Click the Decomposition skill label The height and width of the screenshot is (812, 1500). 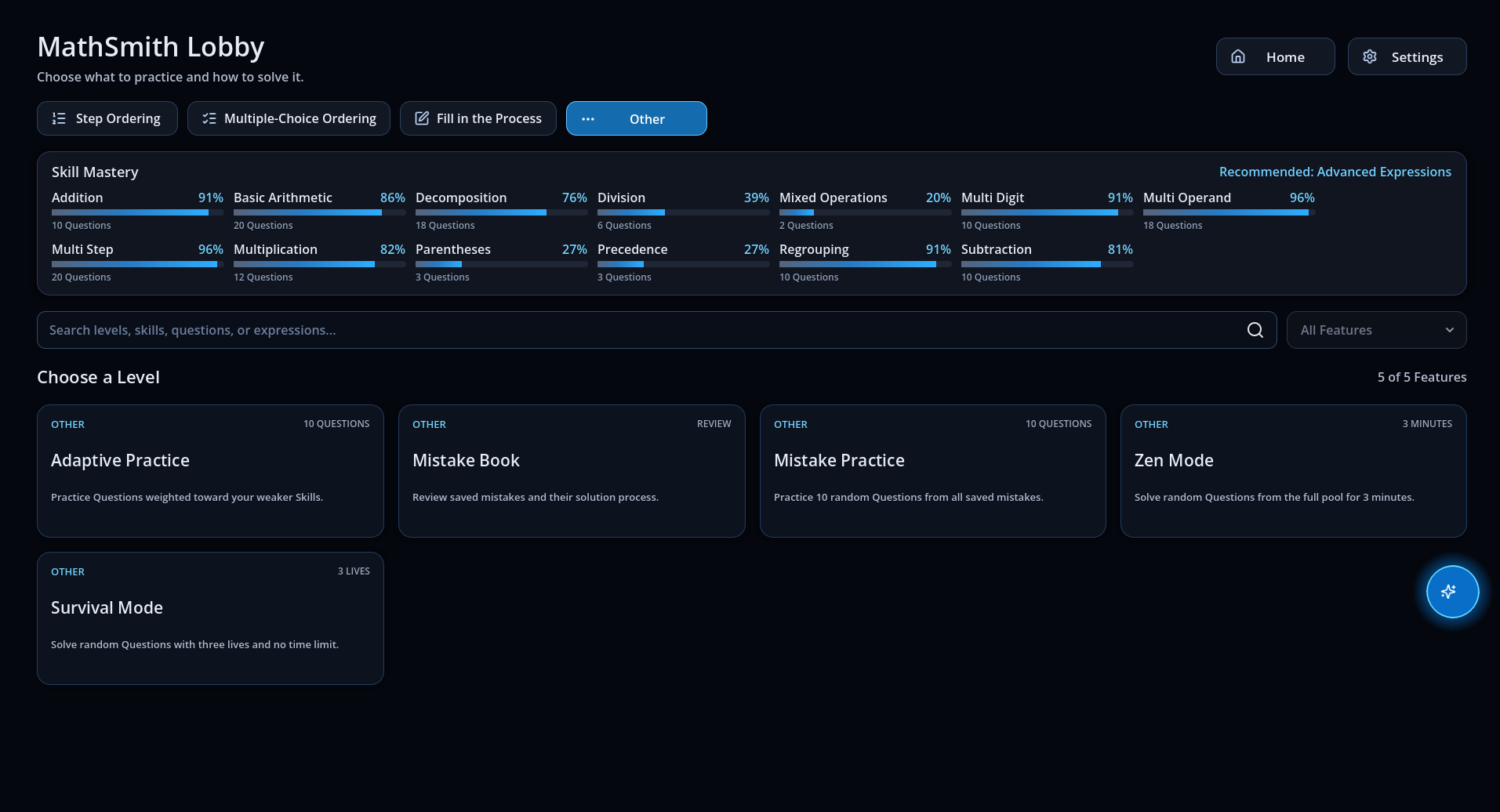pos(461,198)
